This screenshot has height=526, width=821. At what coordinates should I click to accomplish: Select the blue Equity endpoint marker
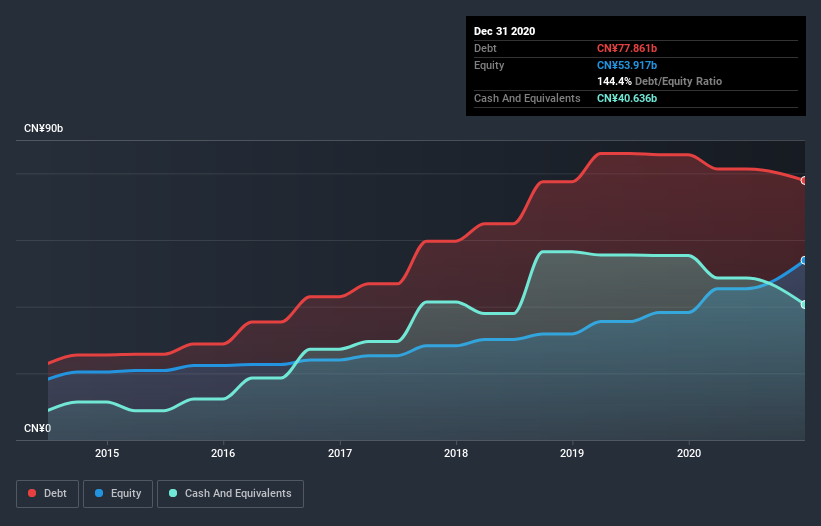tap(804, 261)
